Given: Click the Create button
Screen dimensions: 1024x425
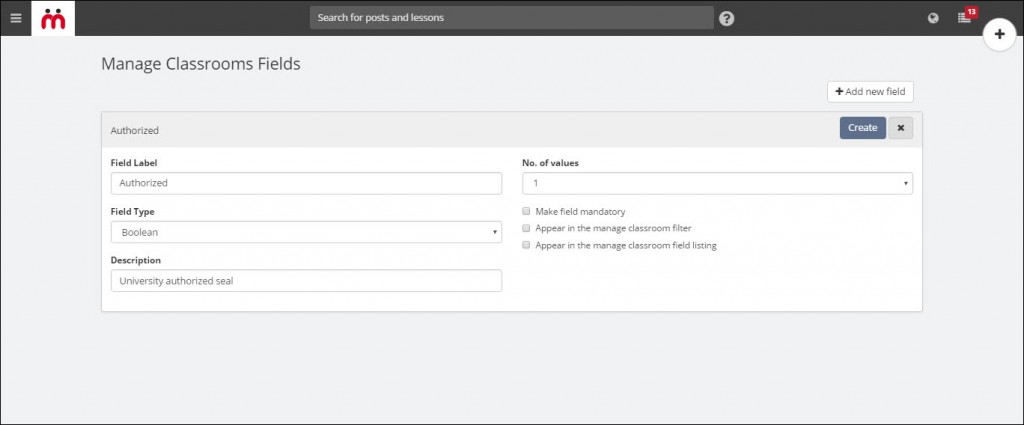Looking at the screenshot, I should [x=863, y=128].
